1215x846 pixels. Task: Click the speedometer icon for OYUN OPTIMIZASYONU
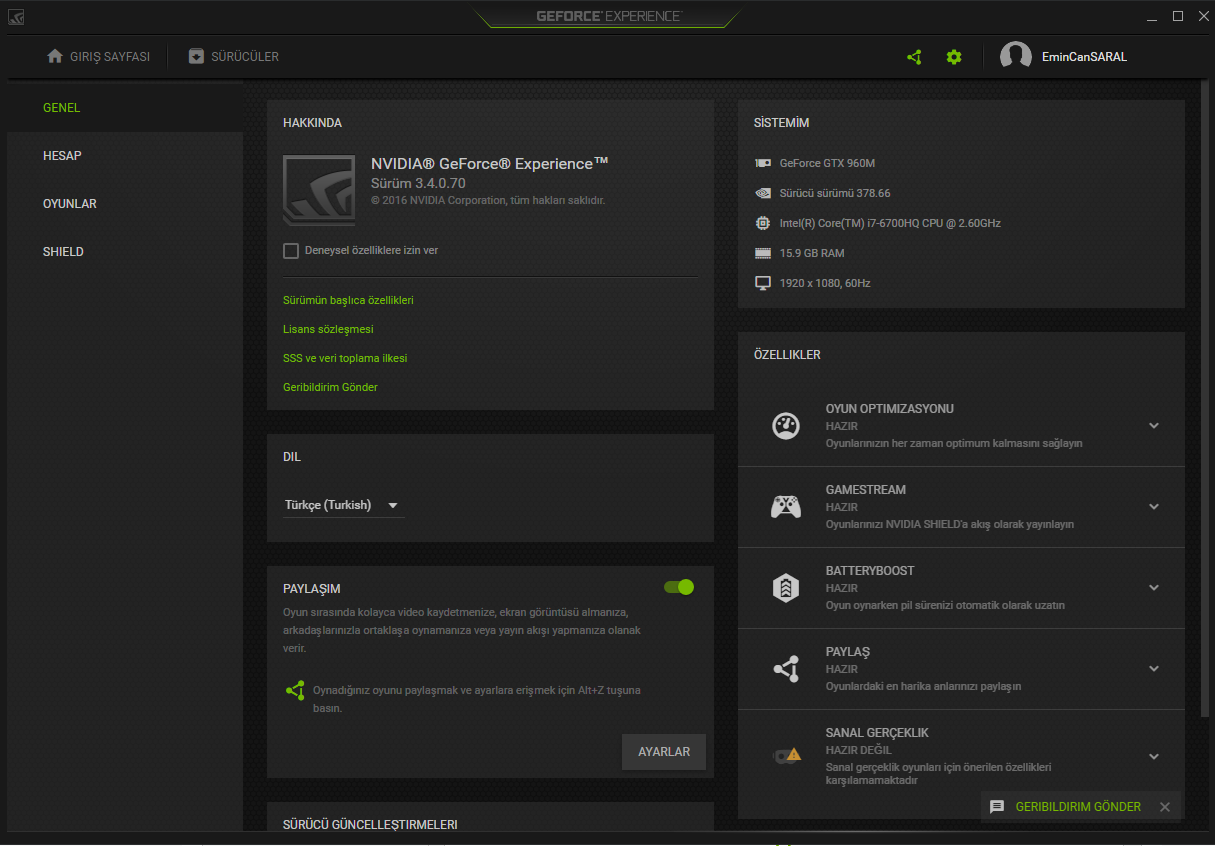click(x=786, y=425)
